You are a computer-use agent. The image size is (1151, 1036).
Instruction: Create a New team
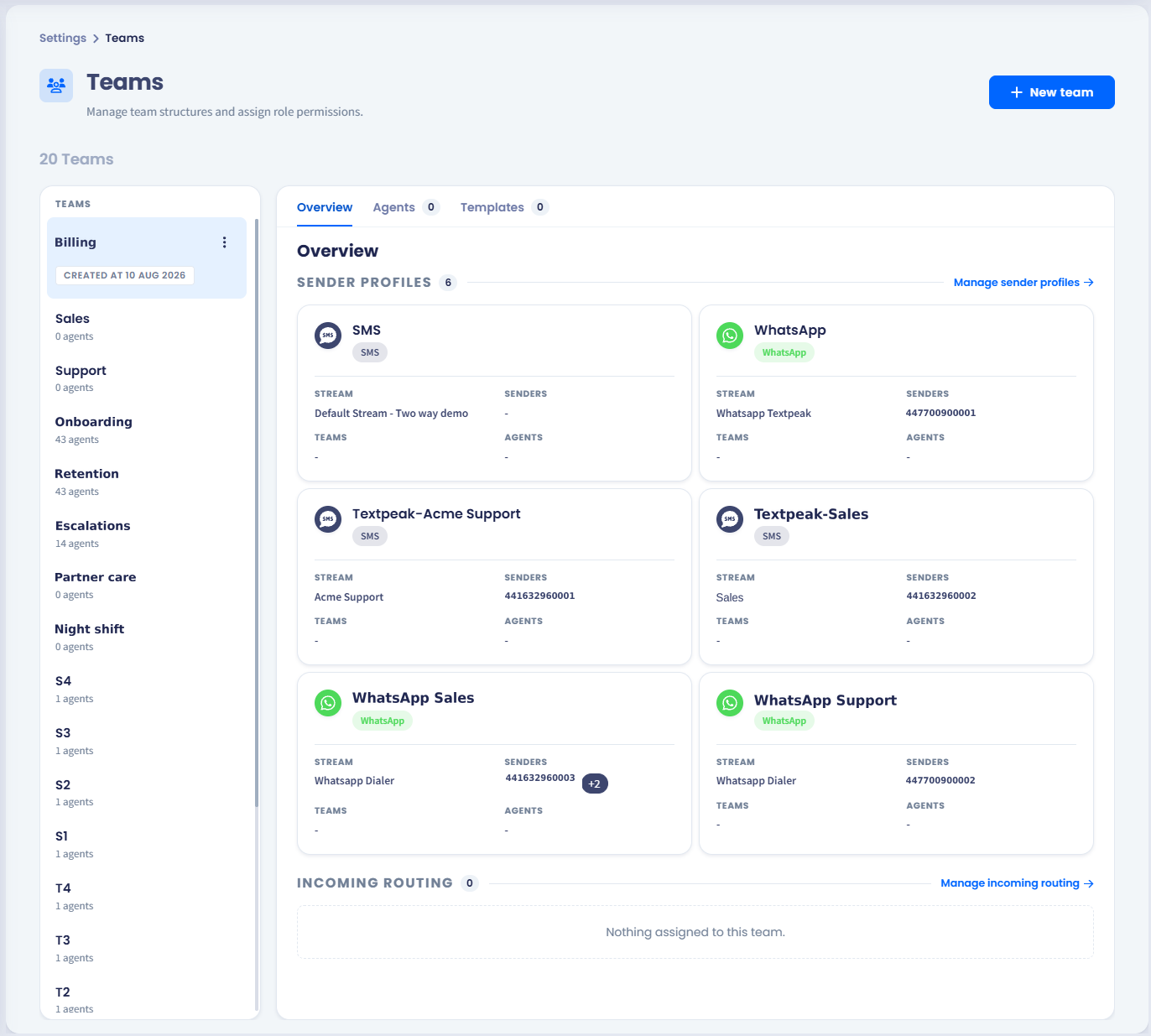point(1052,92)
